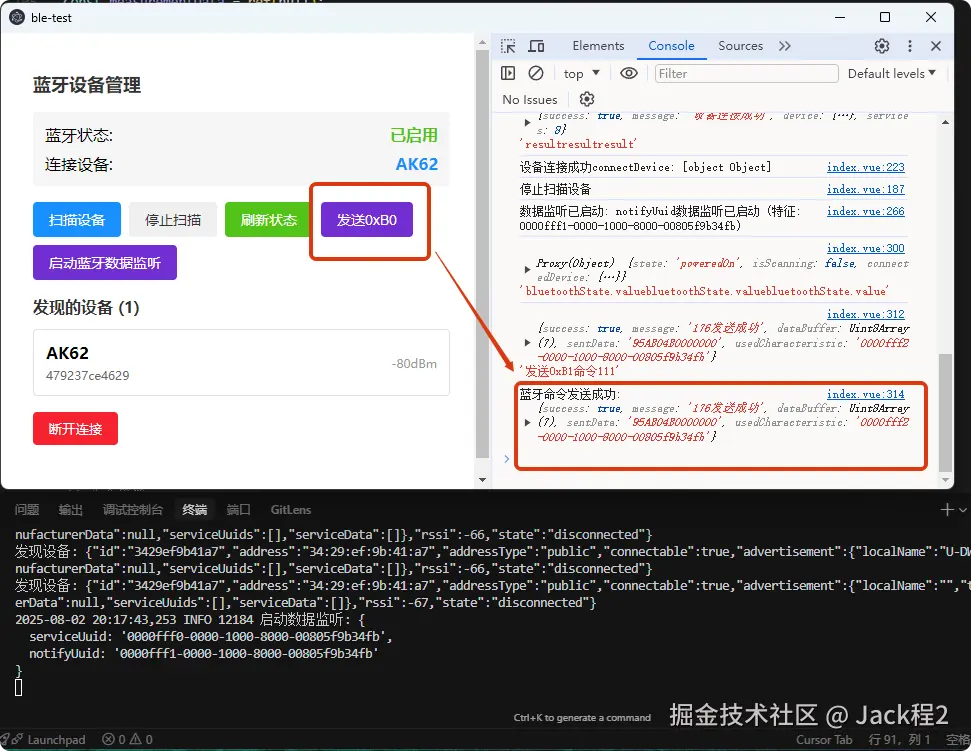
Task: Click the device ID 479237ce4629
Action: coord(87,375)
